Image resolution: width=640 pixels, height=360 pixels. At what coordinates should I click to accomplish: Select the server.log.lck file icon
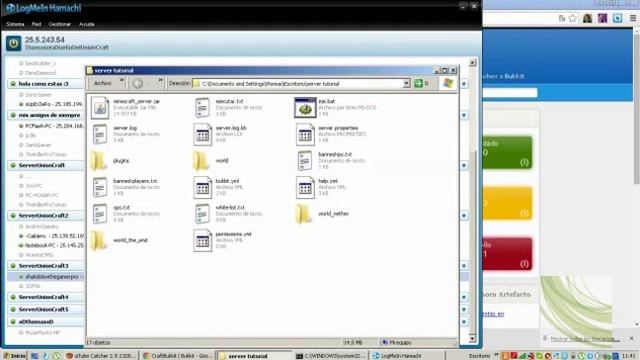tap(202, 134)
